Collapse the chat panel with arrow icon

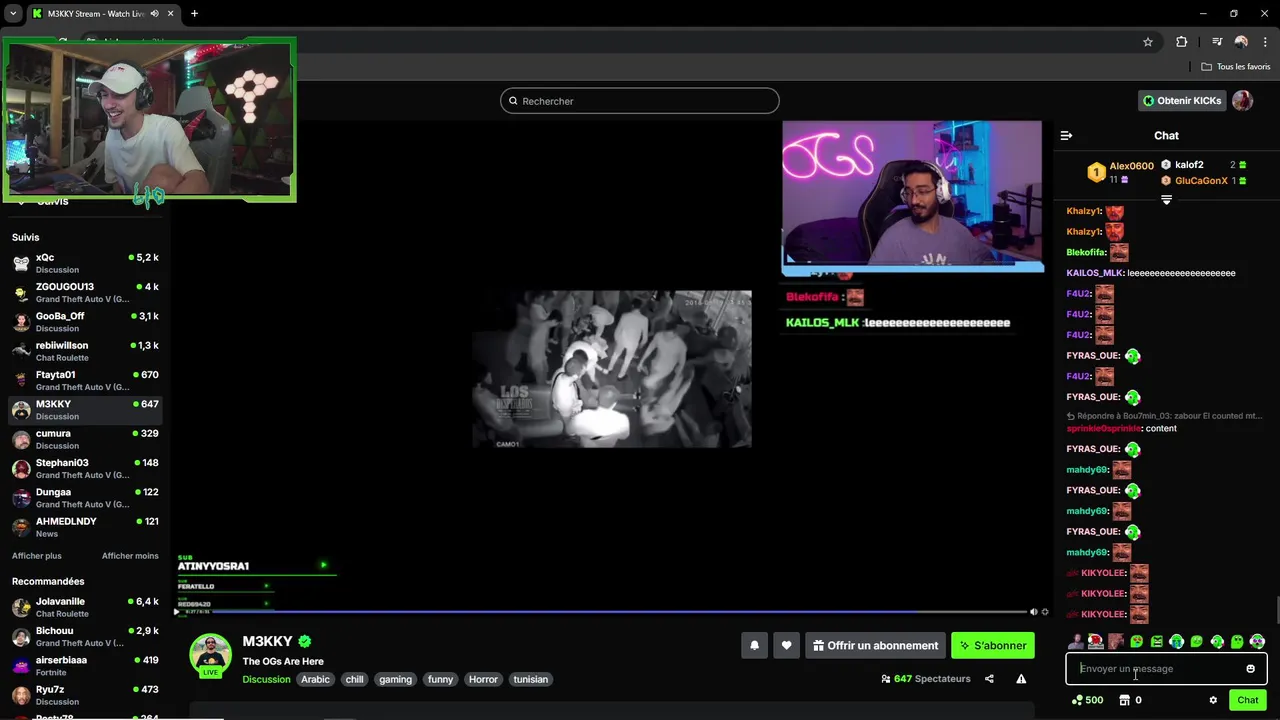pos(1066,135)
